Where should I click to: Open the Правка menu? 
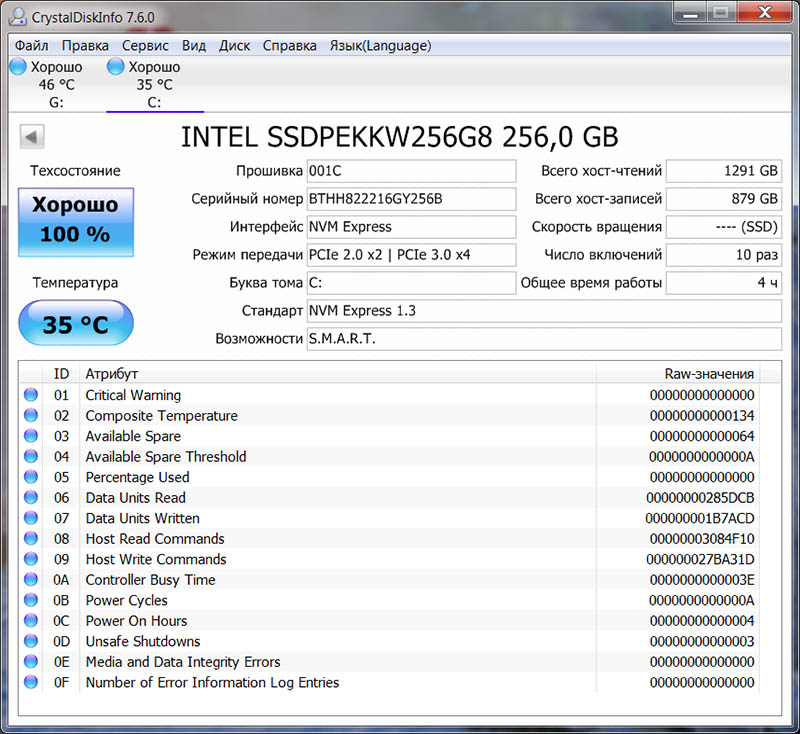point(85,46)
